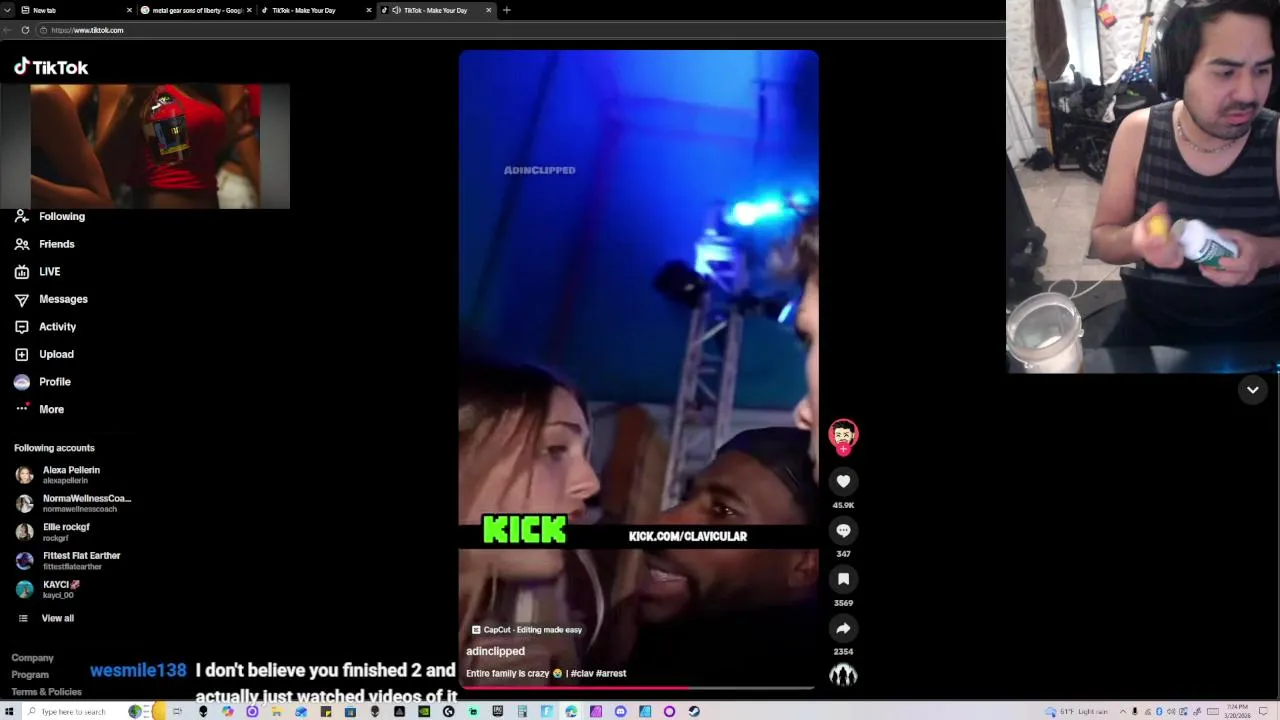Image resolution: width=1280 pixels, height=720 pixels.
Task: Click the #clav hashtag in the caption
Action: tap(582, 673)
